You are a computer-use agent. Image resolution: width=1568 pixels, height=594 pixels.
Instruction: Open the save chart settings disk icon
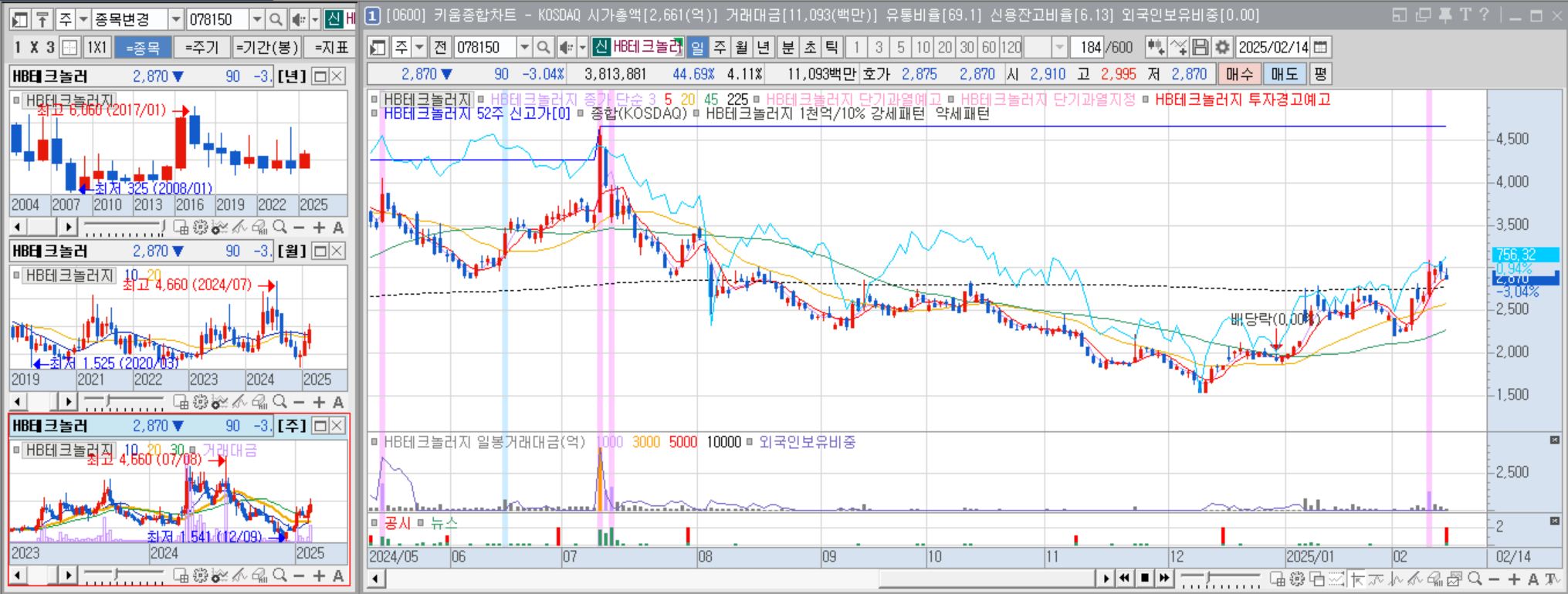[1200, 48]
